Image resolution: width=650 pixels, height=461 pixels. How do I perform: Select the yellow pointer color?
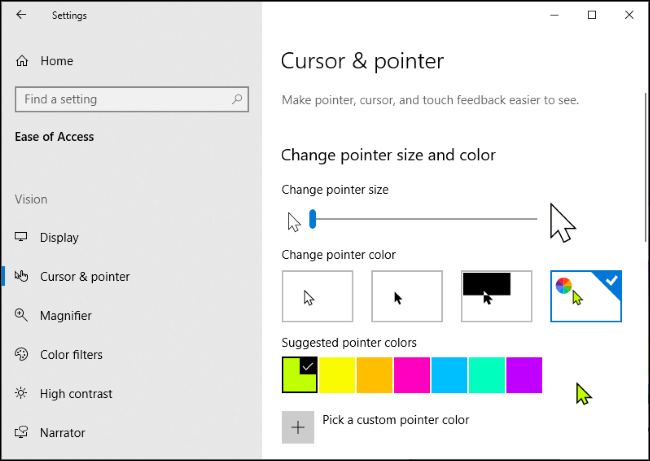point(337,375)
